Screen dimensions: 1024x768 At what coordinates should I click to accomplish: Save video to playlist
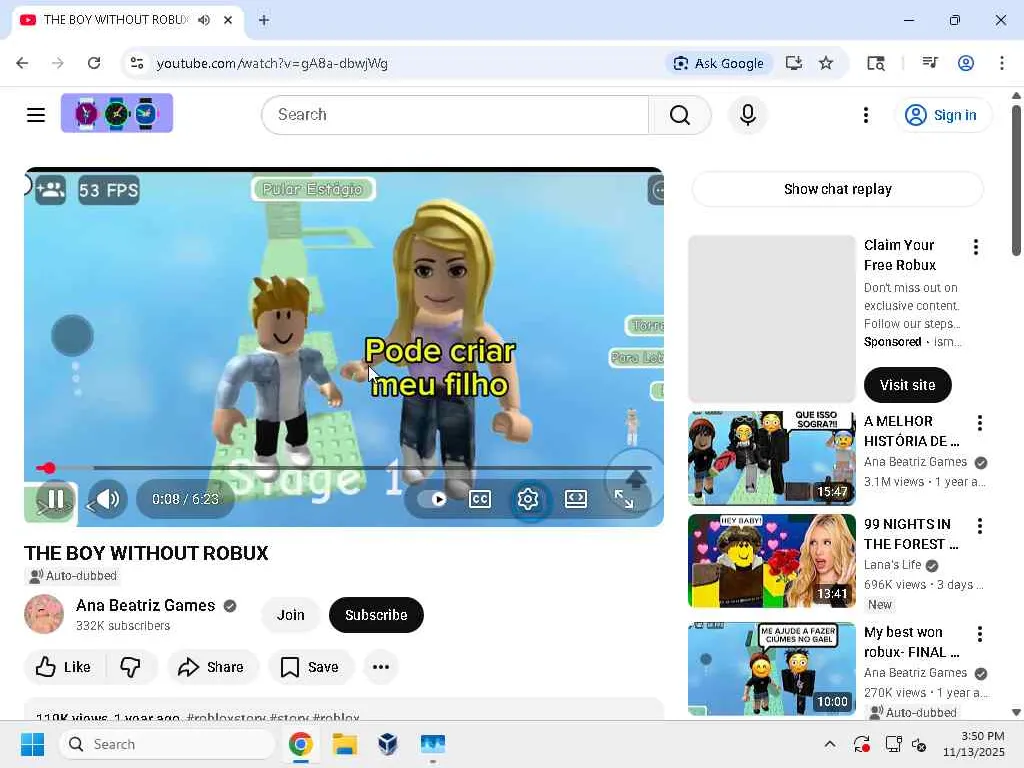310,667
